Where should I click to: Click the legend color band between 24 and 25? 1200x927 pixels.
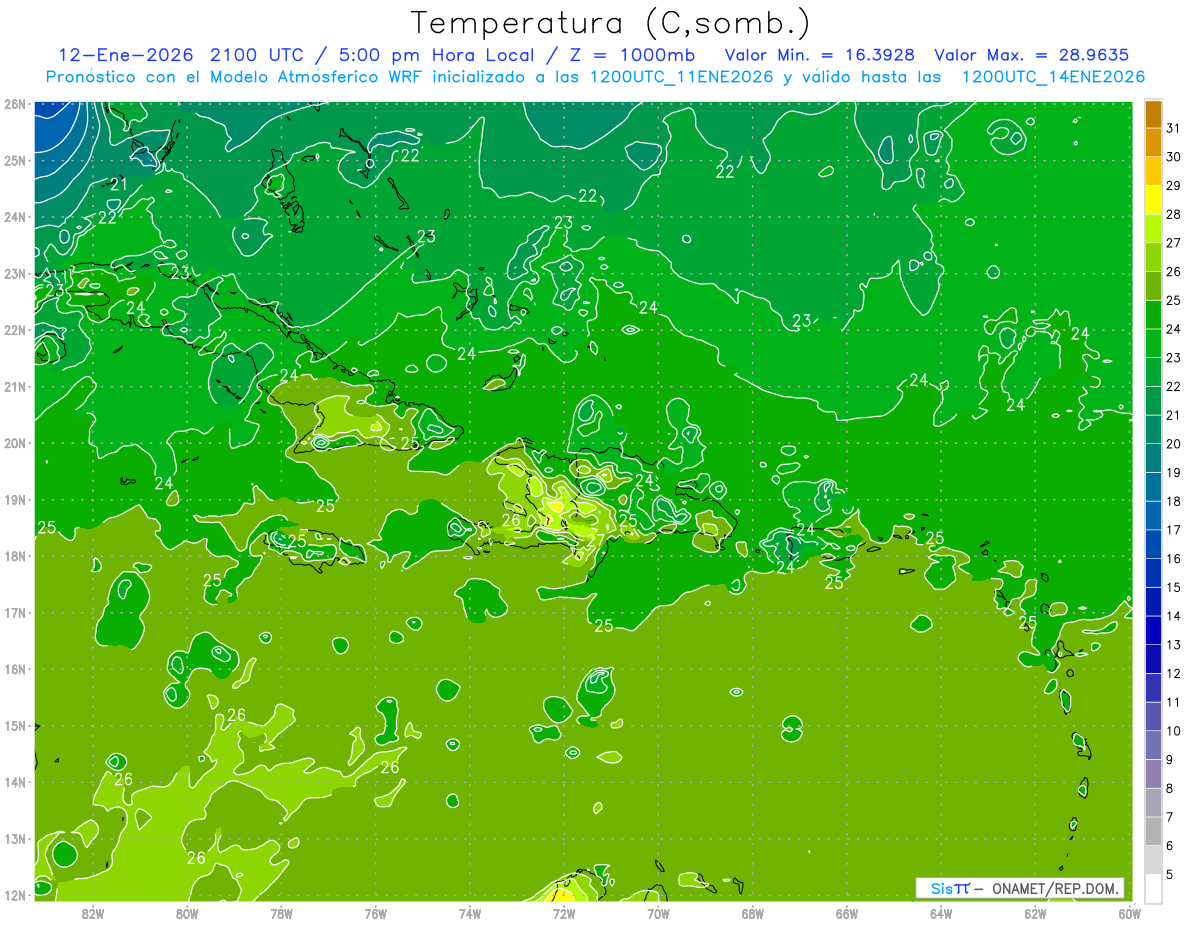pos(1153,315)
